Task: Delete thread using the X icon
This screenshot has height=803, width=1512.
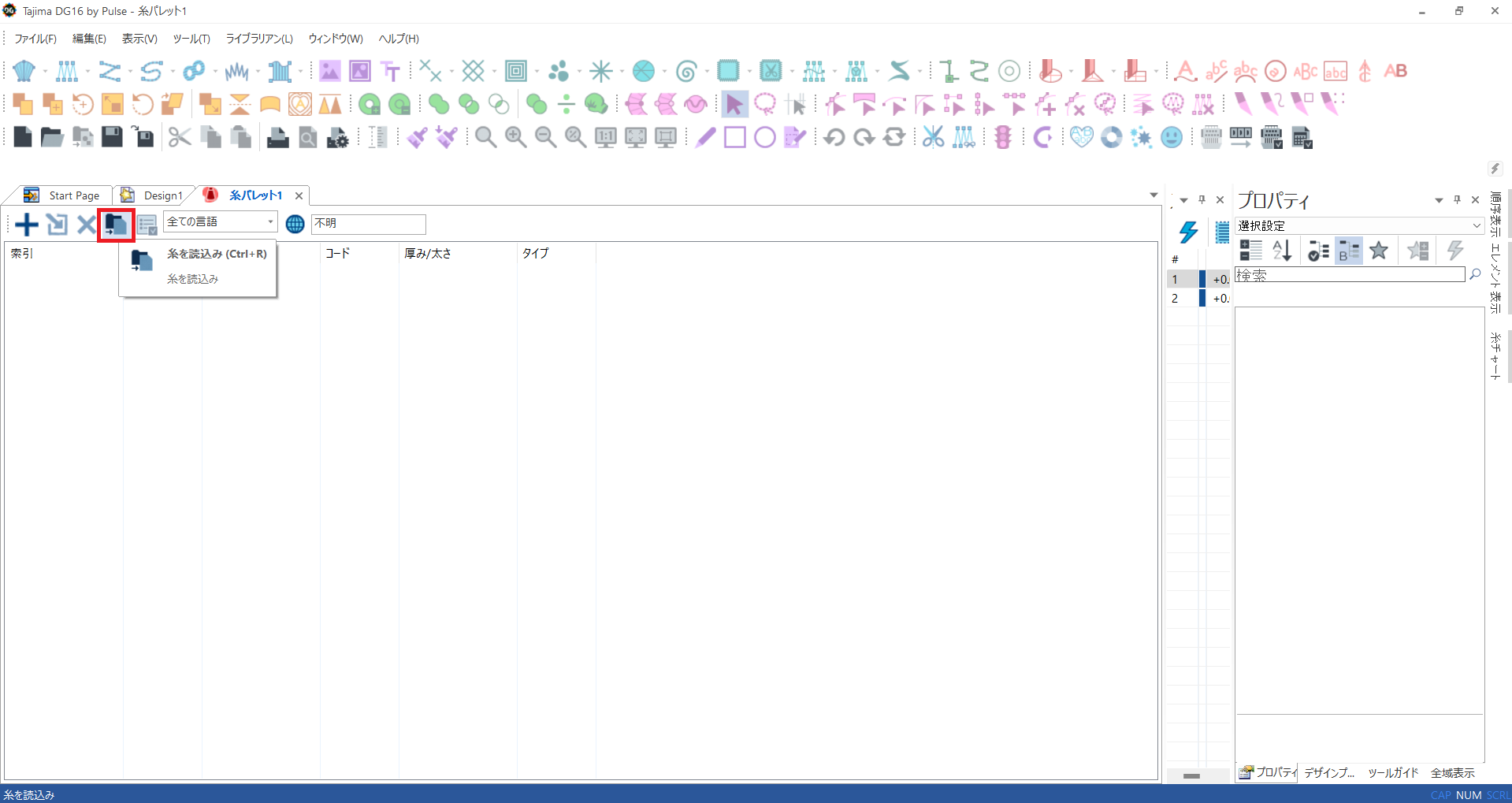Action: [x=86, y=225]
